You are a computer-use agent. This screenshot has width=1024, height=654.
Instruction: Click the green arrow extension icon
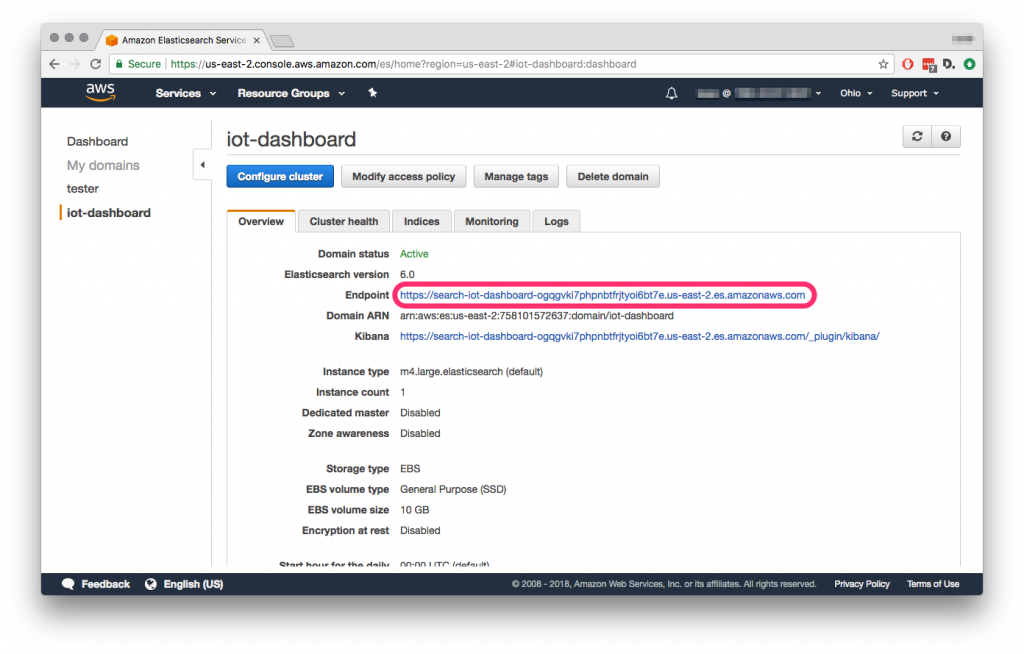pyautogui.click(x=969, y=63)
